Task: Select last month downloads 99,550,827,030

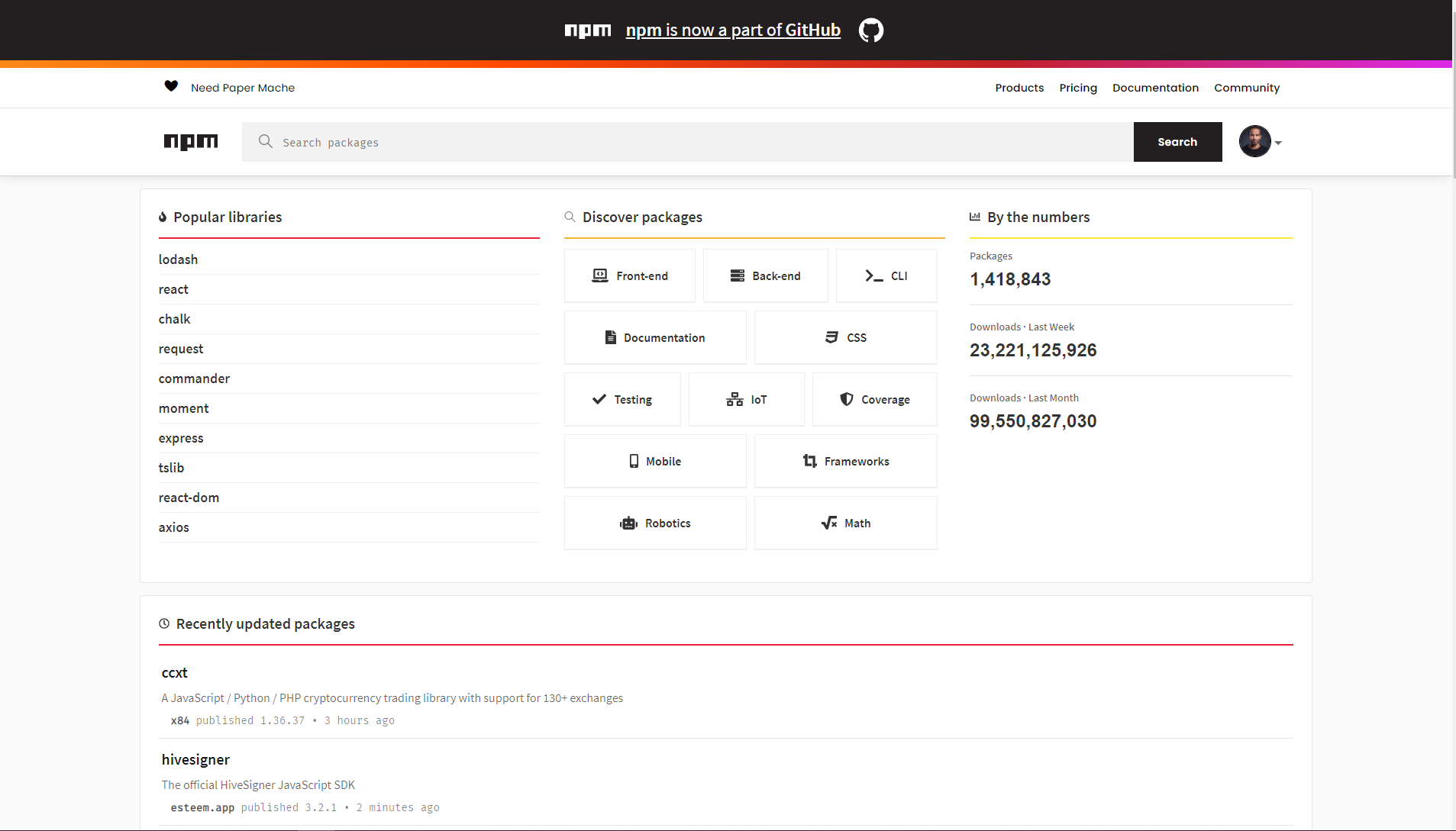Action: click(x=1033, y=421)
